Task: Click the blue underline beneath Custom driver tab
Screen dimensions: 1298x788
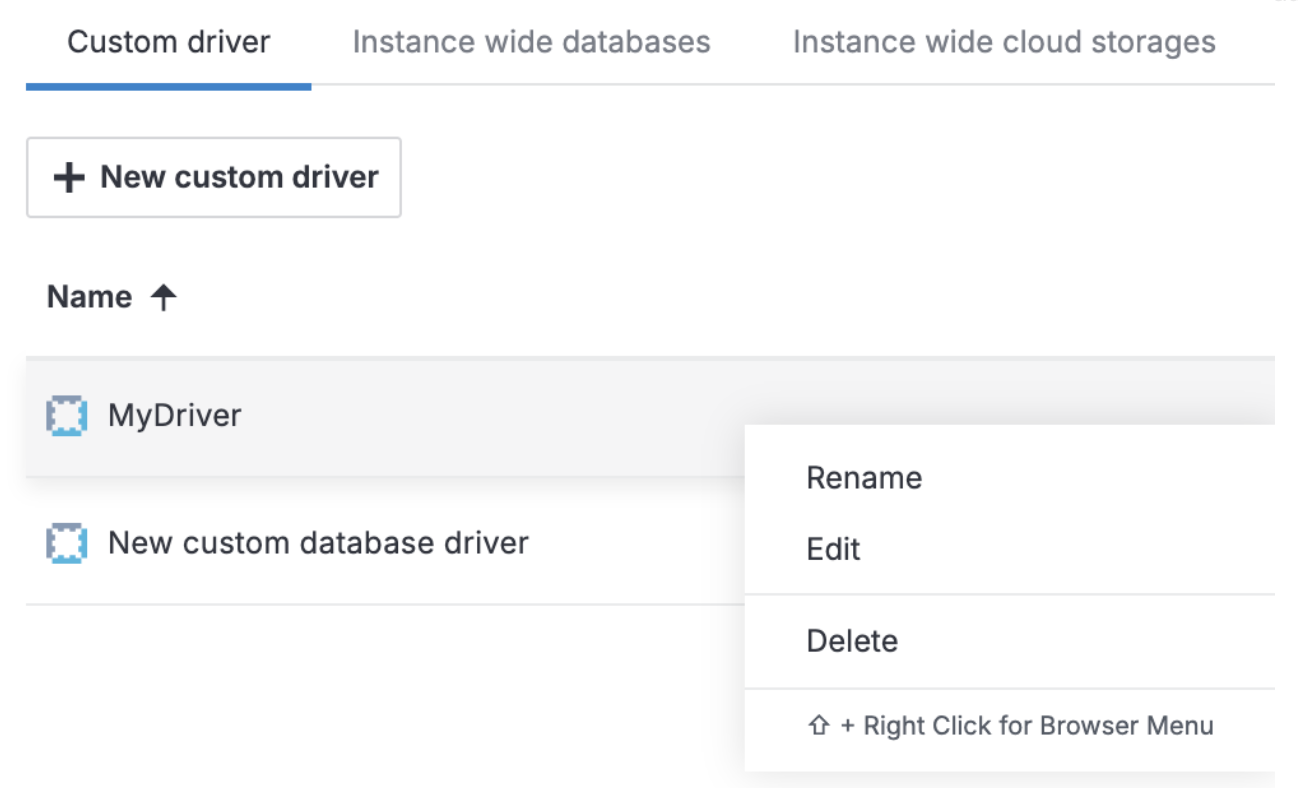Action: [168, 87]
